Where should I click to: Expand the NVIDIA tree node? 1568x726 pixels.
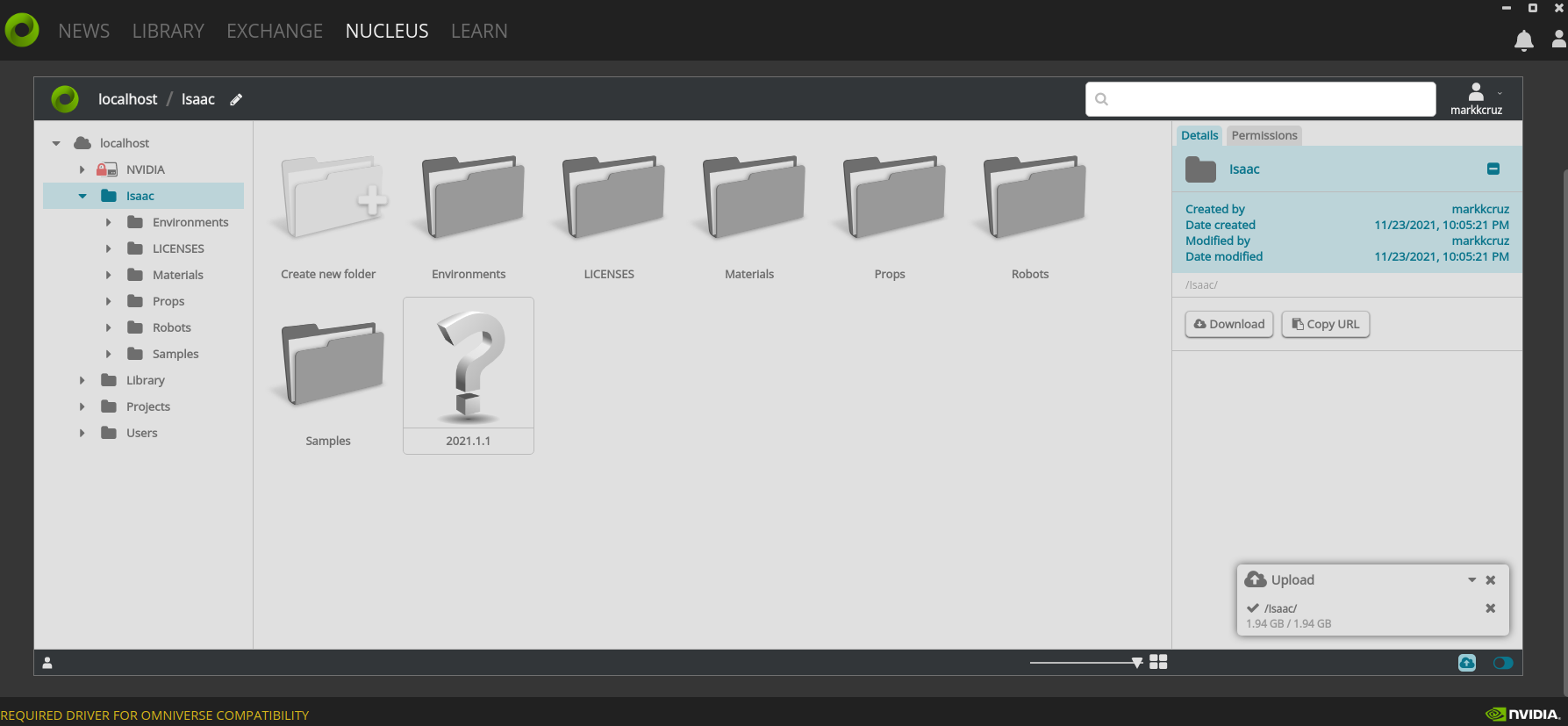point(82,169)
